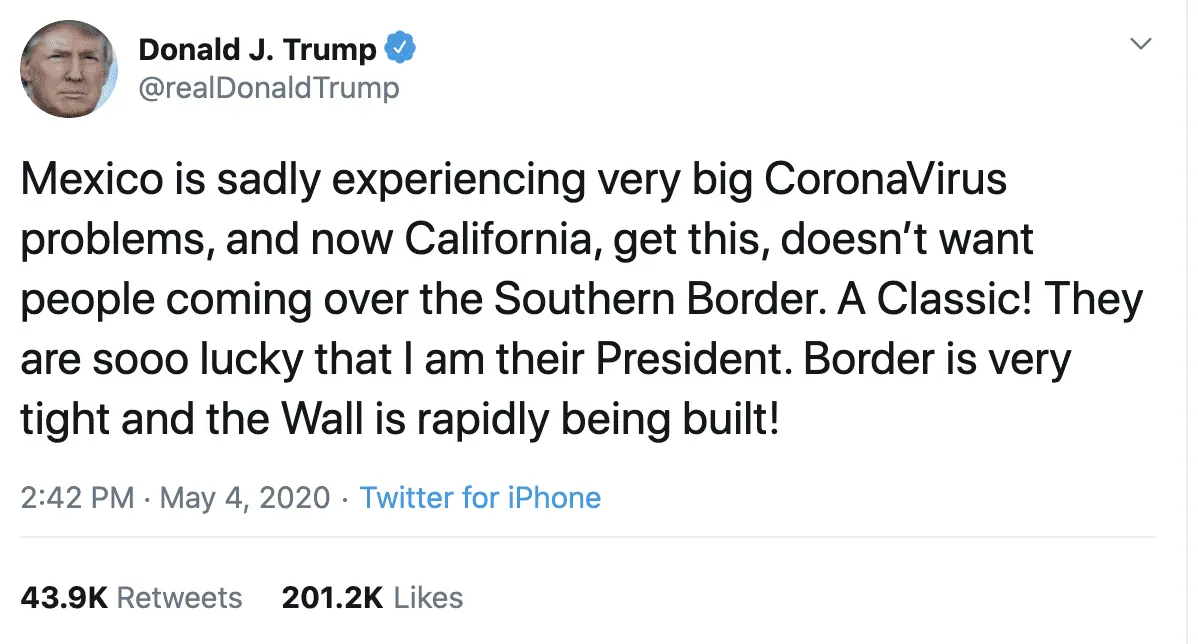Click the Likes label
This screenshot has width=1198, height=644.
click(x=428, y=598)
